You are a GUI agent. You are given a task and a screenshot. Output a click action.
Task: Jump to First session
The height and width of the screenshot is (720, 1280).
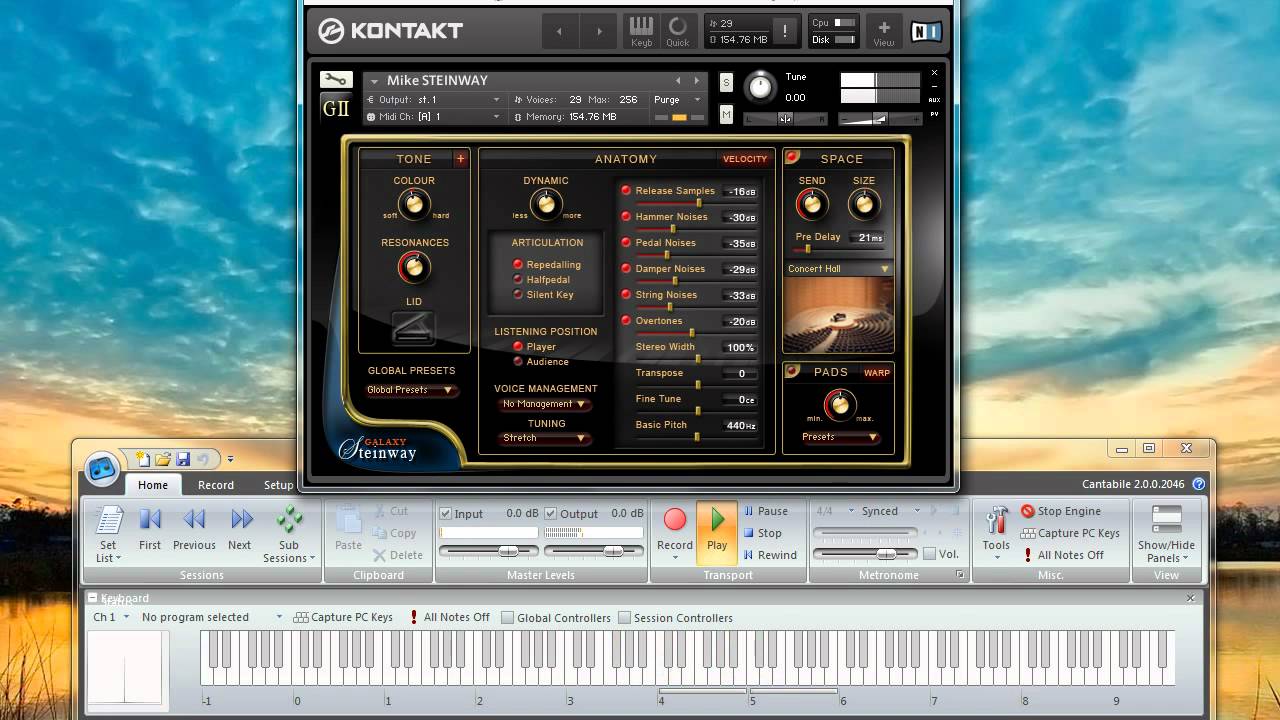tap(150, 530)
